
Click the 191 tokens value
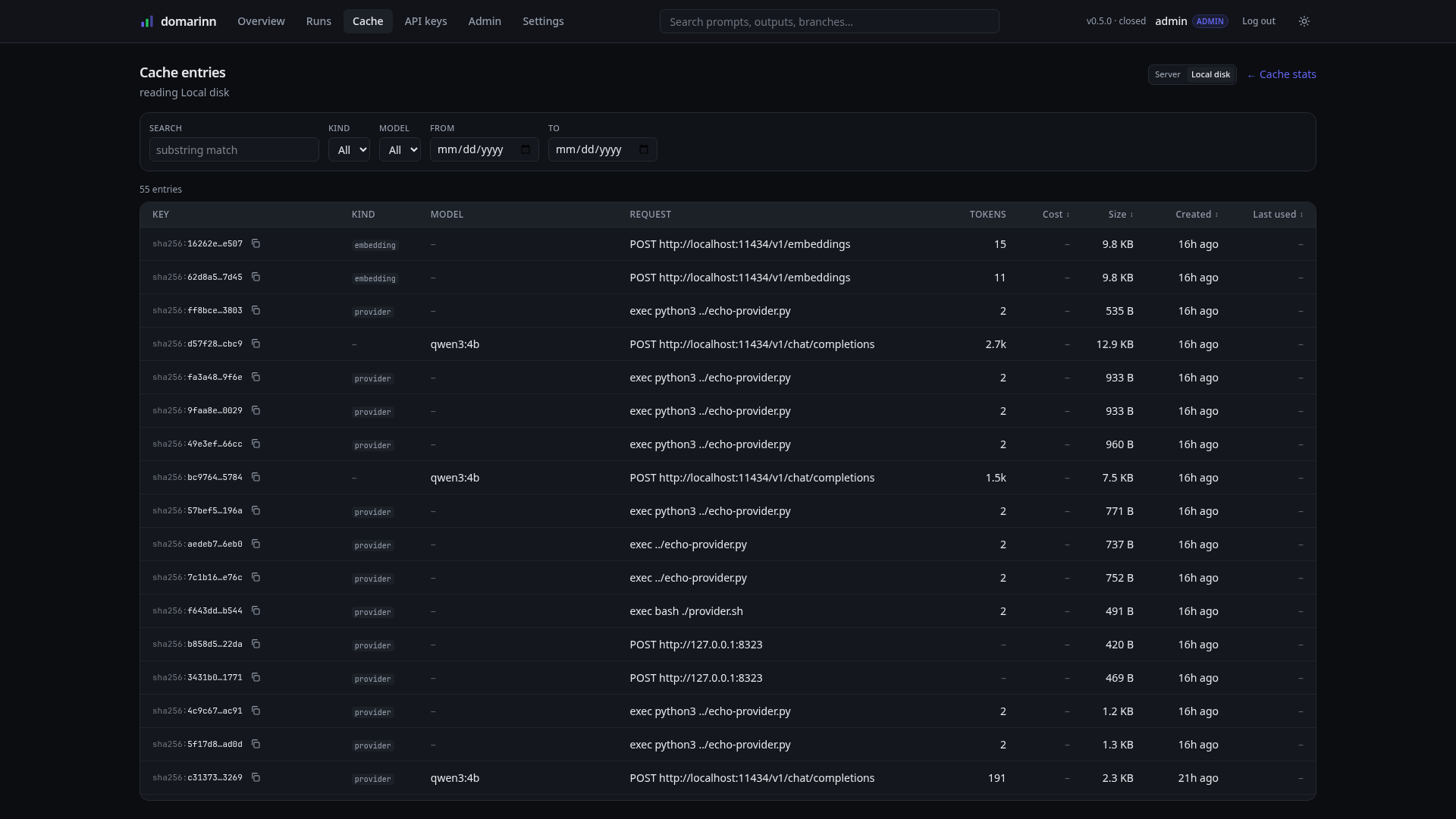pos(996,778)
